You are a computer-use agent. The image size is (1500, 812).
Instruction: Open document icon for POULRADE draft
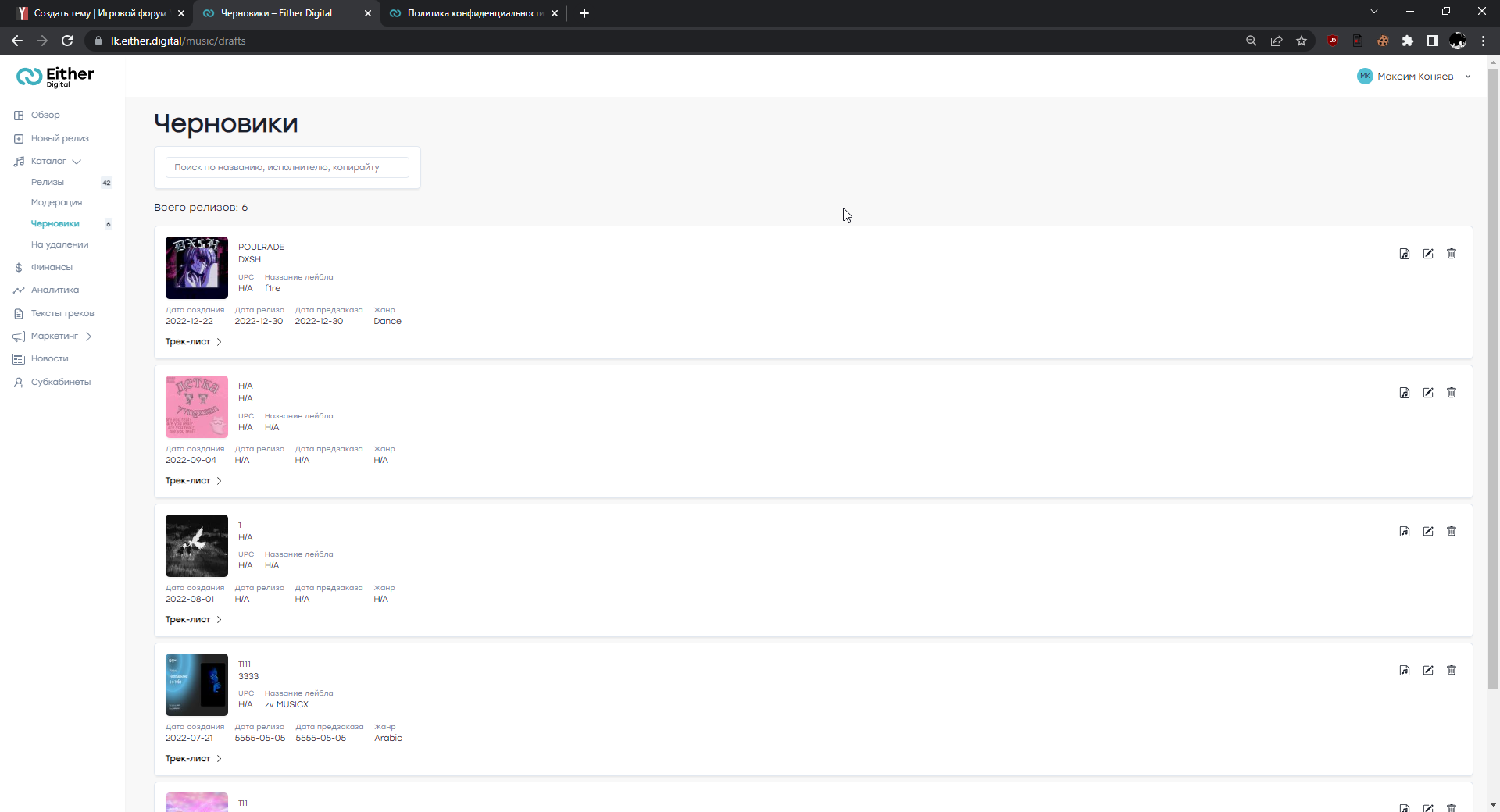[x=1405, y=254]
